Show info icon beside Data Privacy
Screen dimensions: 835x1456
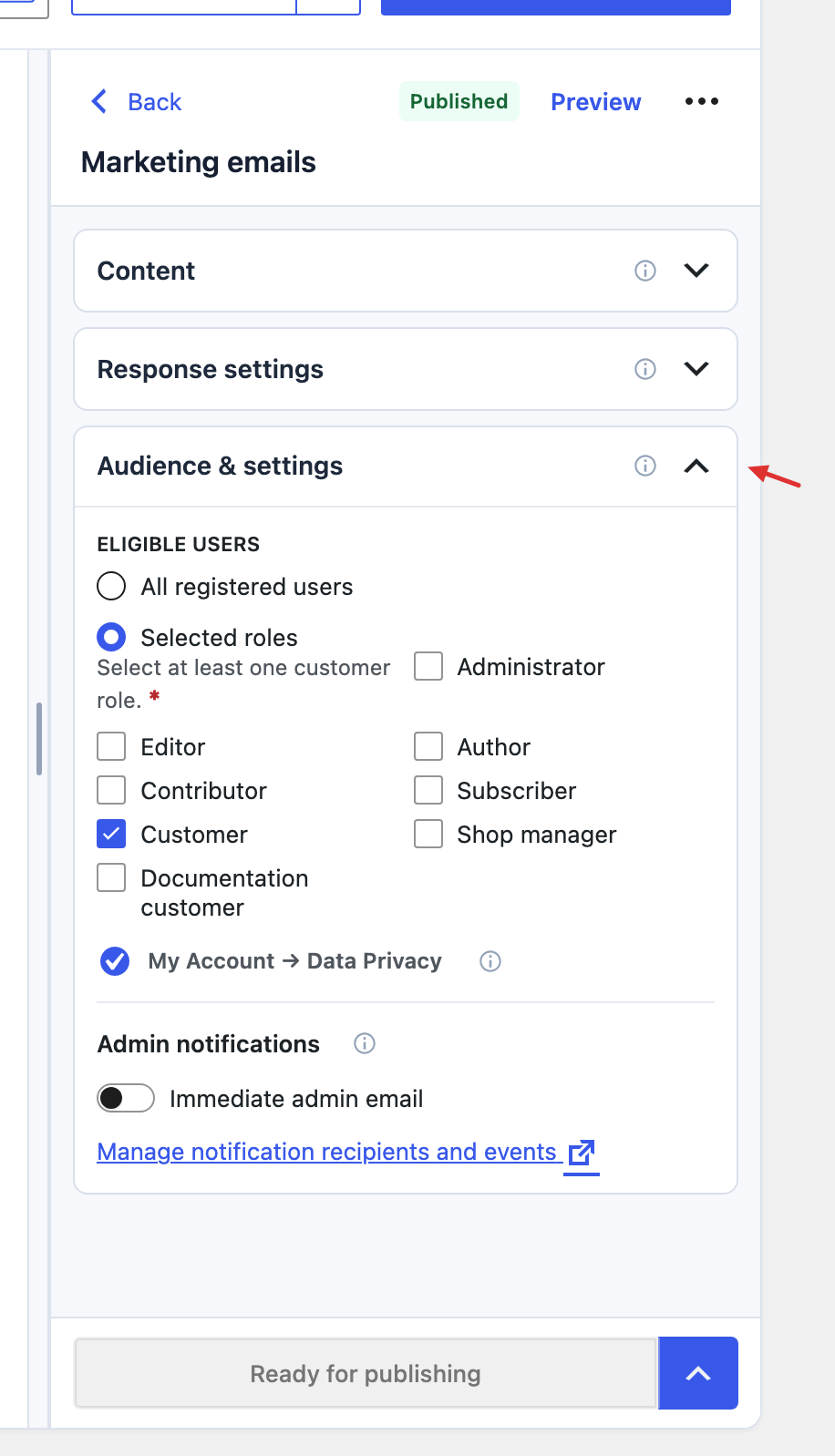pos(490,961)
